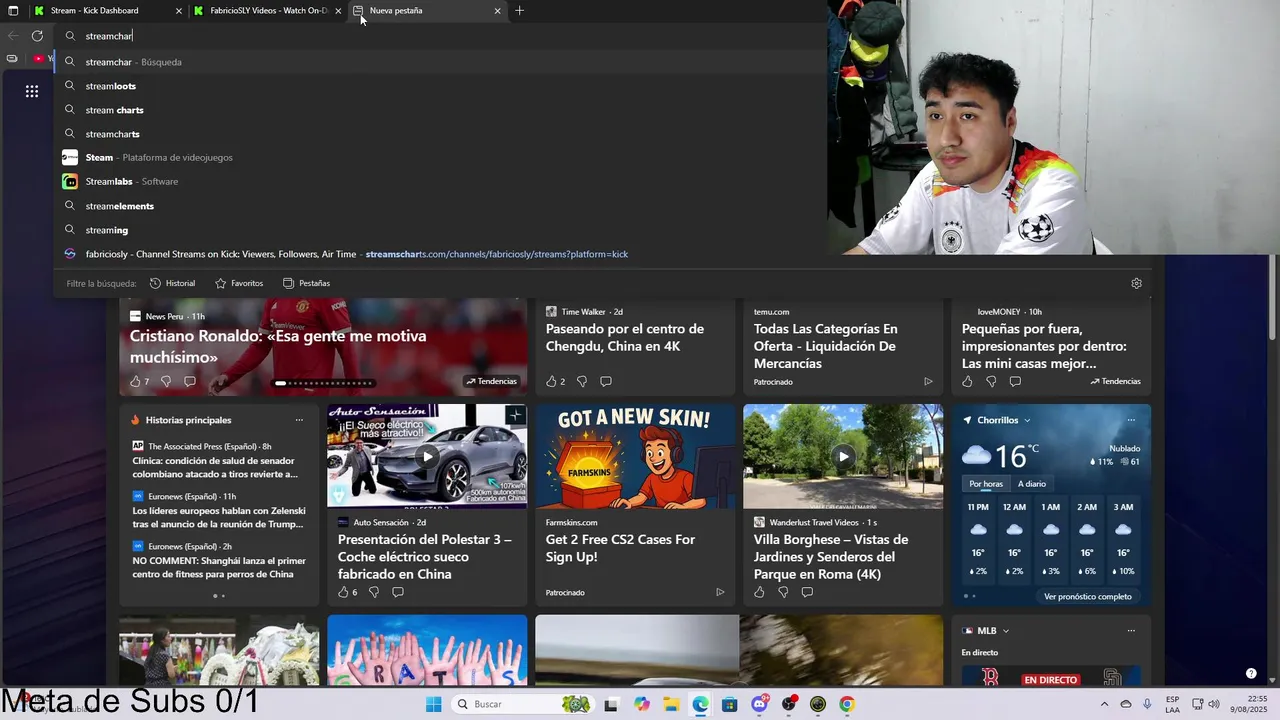Filter suggestions by Favoritos
Image resolution: width=1280 pixels, height=720 pixels.
click(239, 283)
